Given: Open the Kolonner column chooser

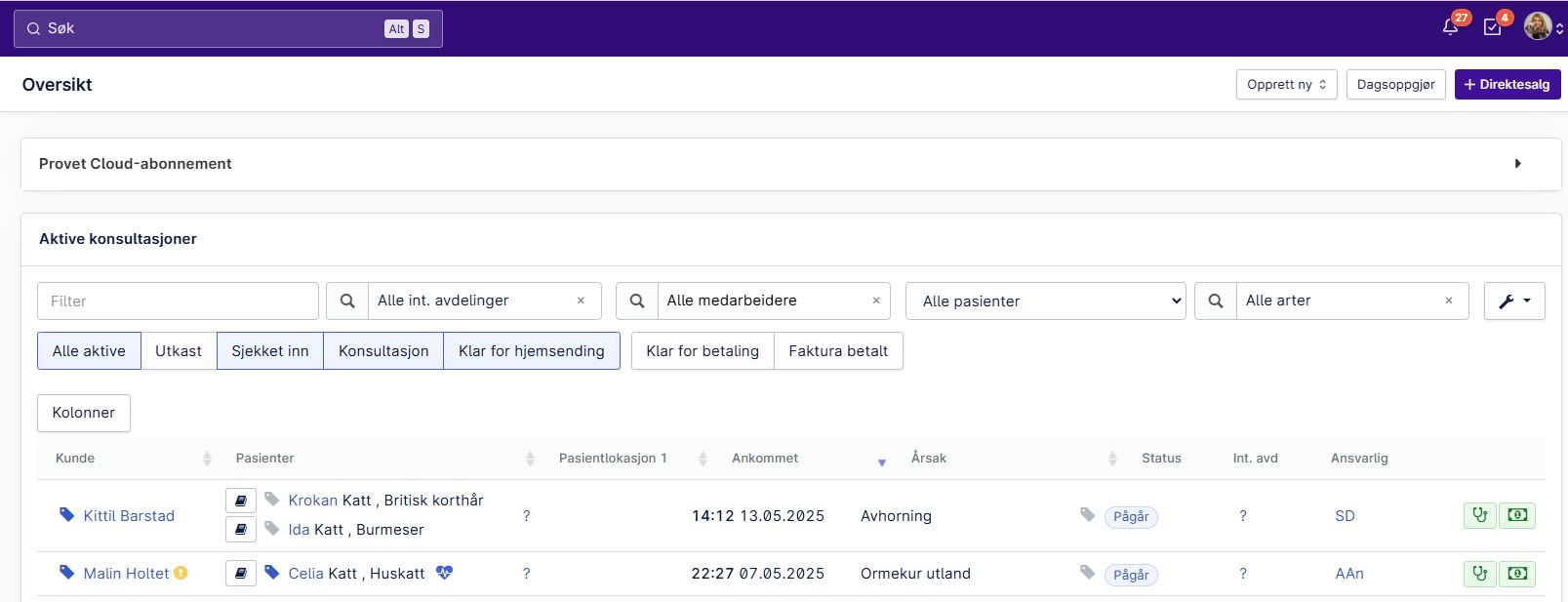Looking at the screenshot, I should tap(84, 413).
